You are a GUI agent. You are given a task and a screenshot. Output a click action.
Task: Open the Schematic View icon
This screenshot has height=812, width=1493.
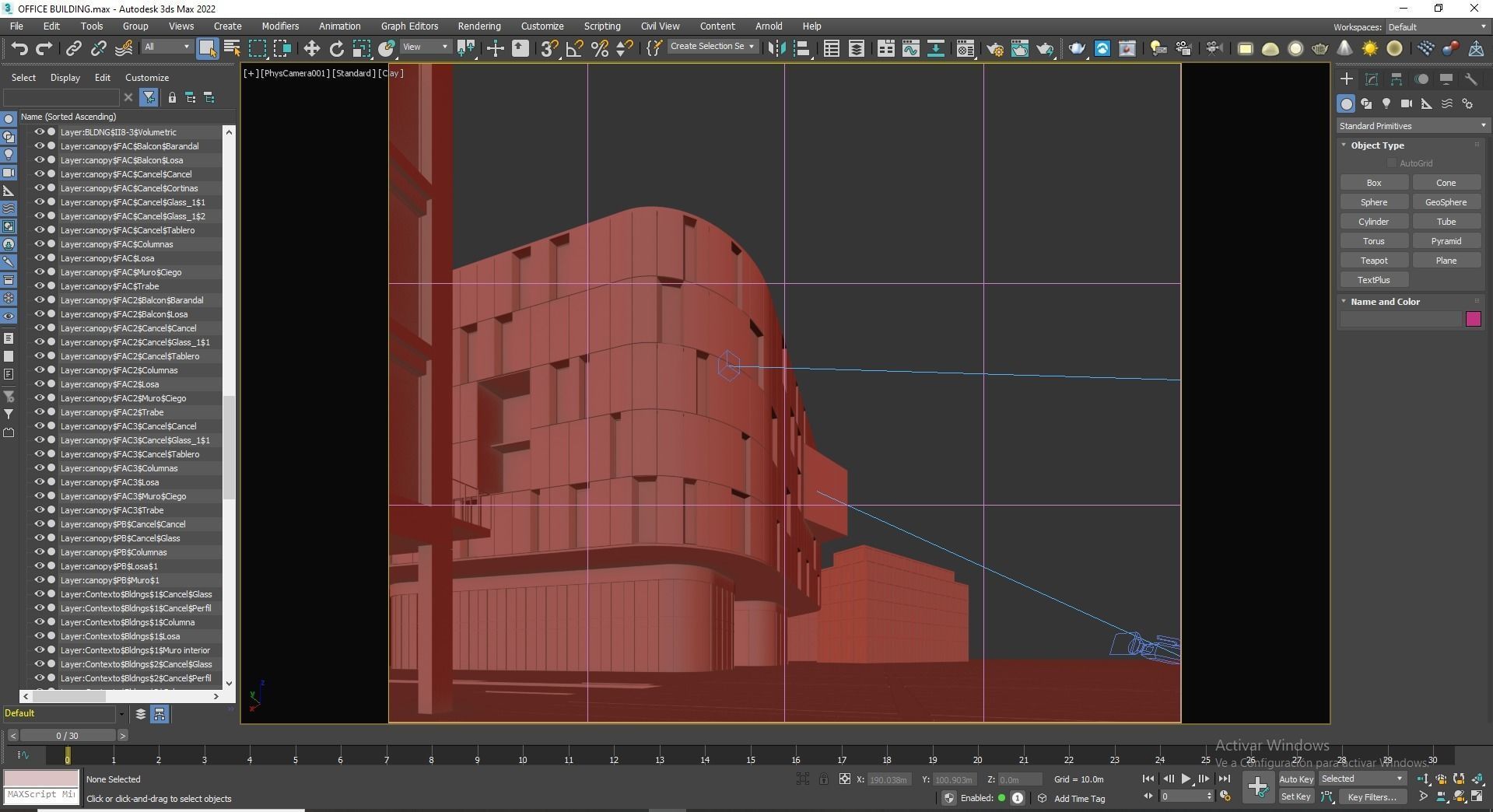point(936,48)
